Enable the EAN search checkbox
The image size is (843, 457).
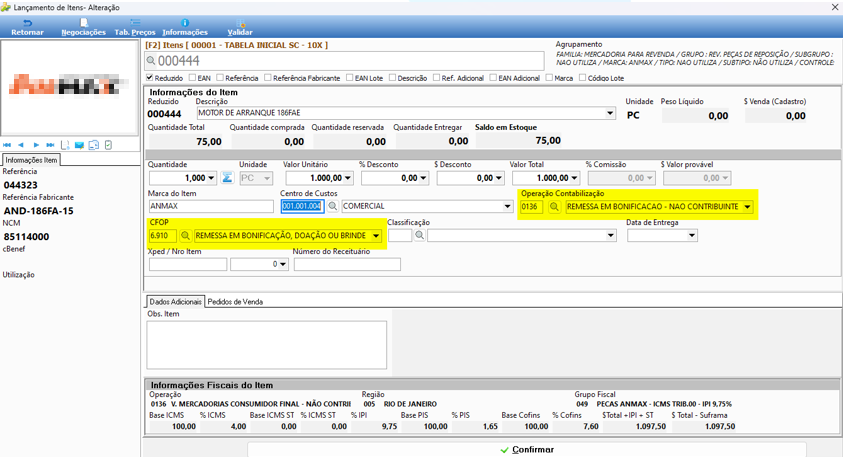pyautogui.click(x=192, y=77)
